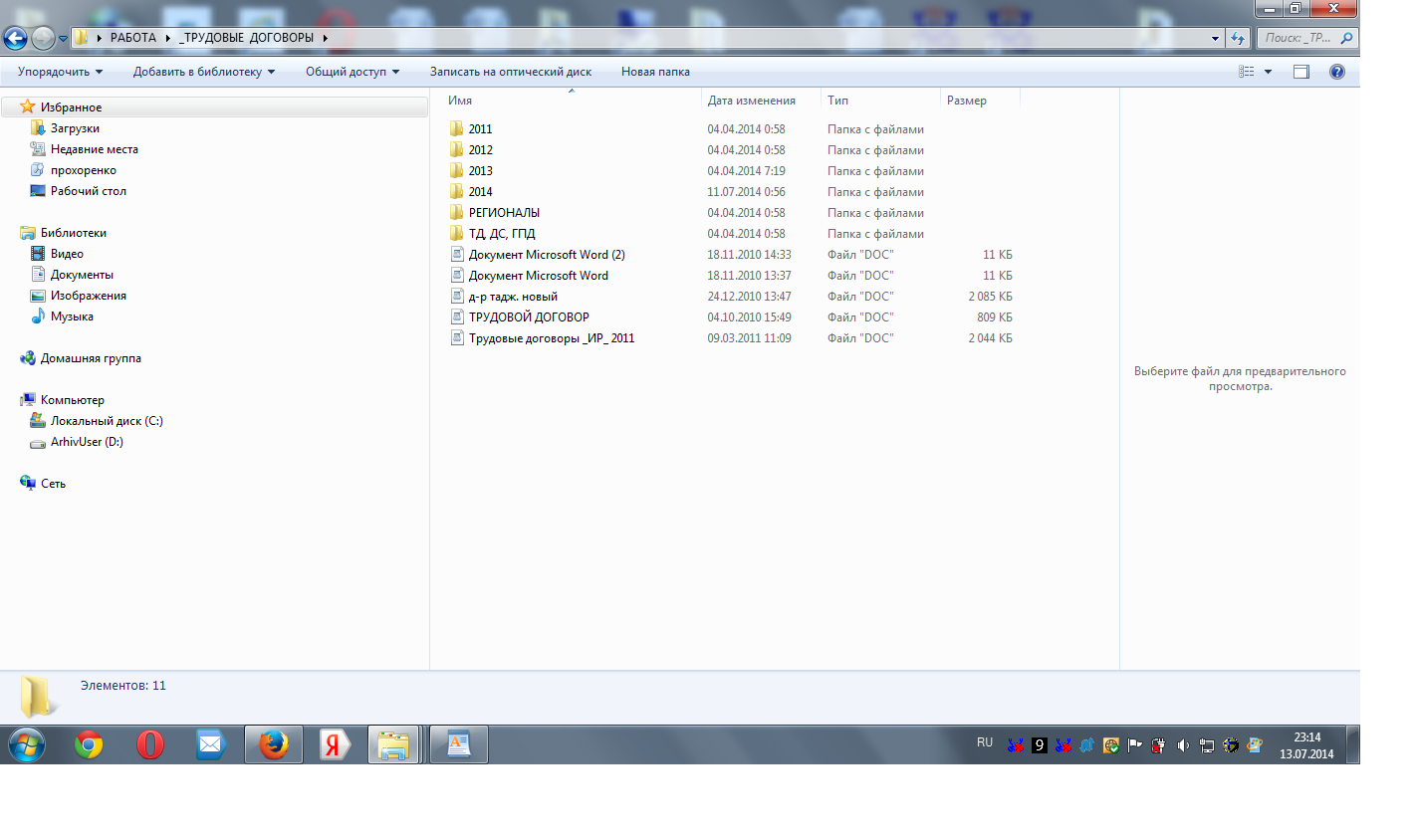This screenshot has width=1414, height=840.
Task: Open the Музыка library
Action: (x=72, y=316)
